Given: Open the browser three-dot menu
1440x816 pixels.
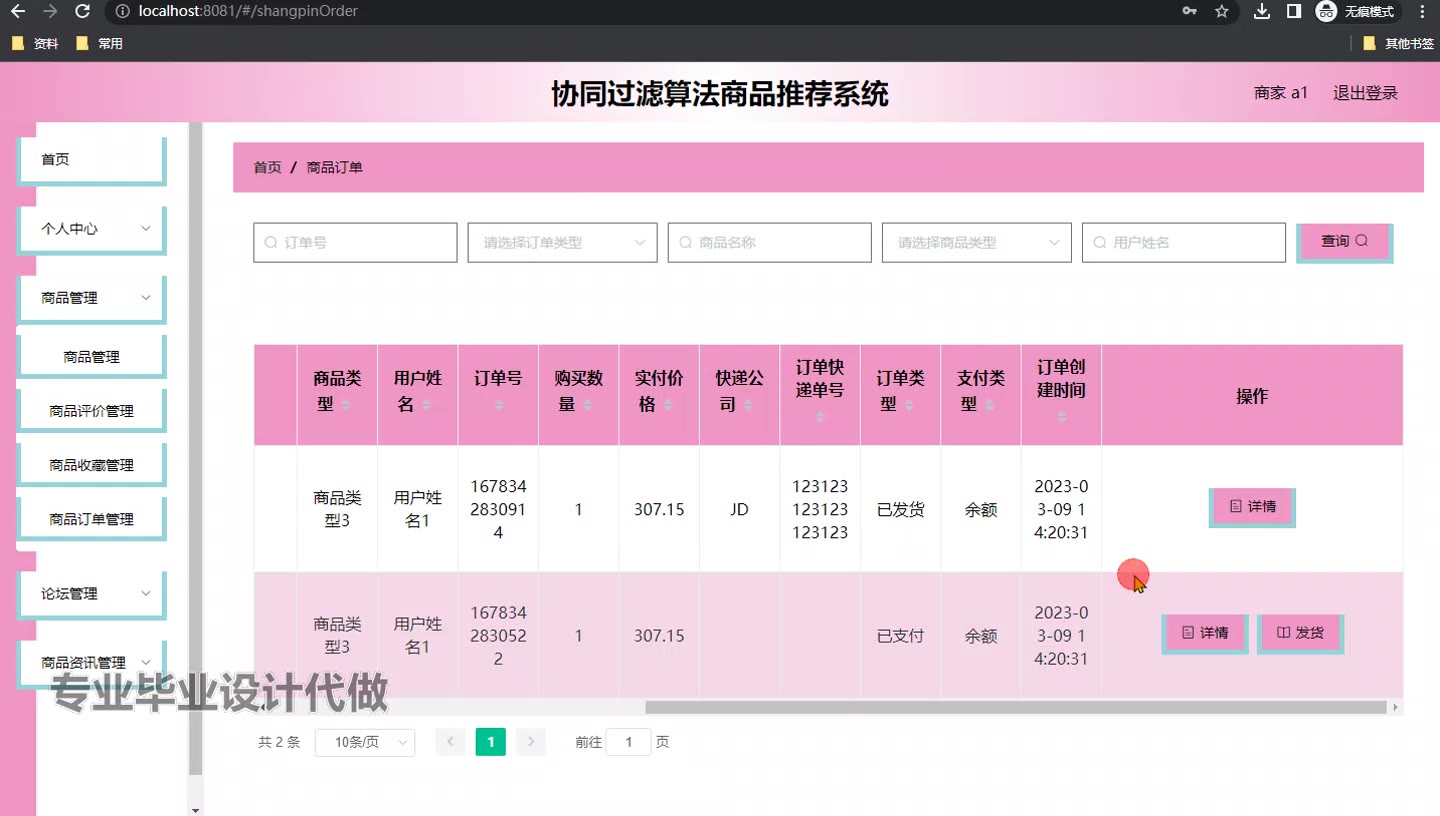Looking at the screenshot, I should [1423, 11].
